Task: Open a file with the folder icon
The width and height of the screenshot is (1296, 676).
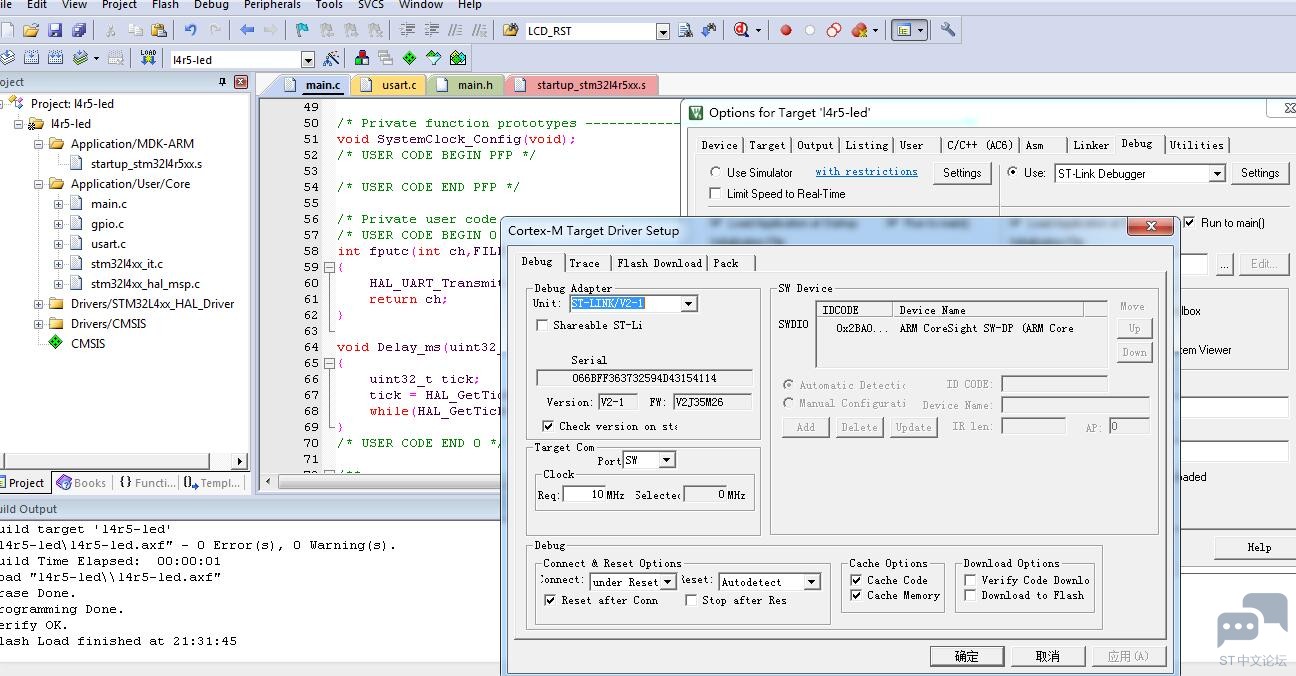Action: point(31,30)
